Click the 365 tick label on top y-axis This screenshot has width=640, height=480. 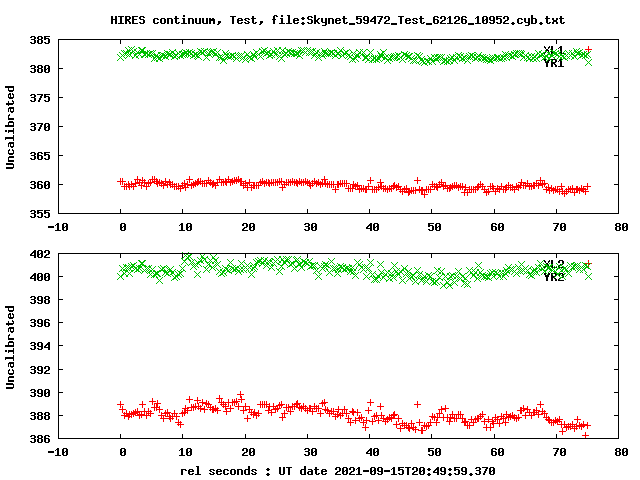[x=40, y=156]
